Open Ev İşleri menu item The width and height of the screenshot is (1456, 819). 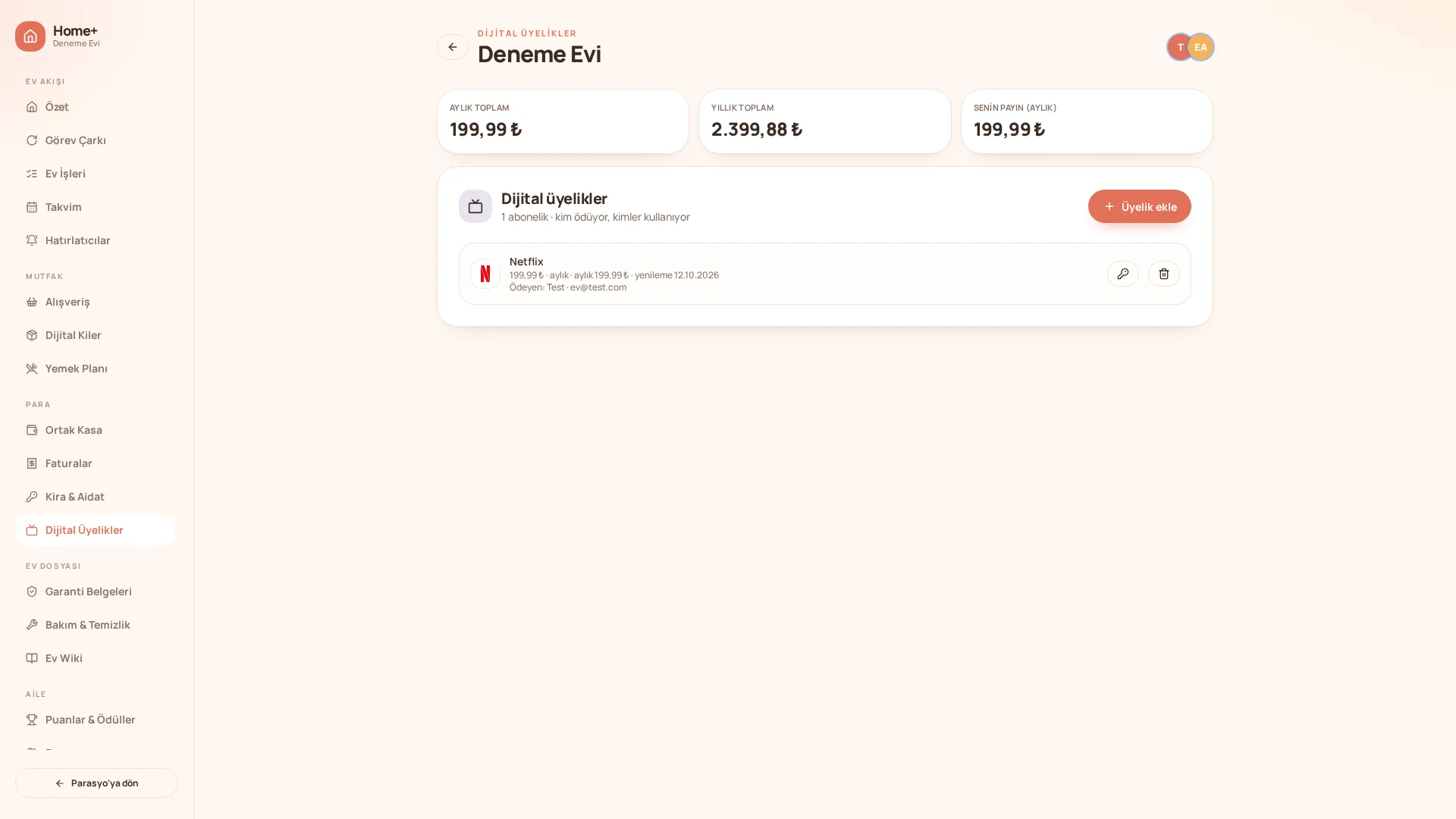95,174
